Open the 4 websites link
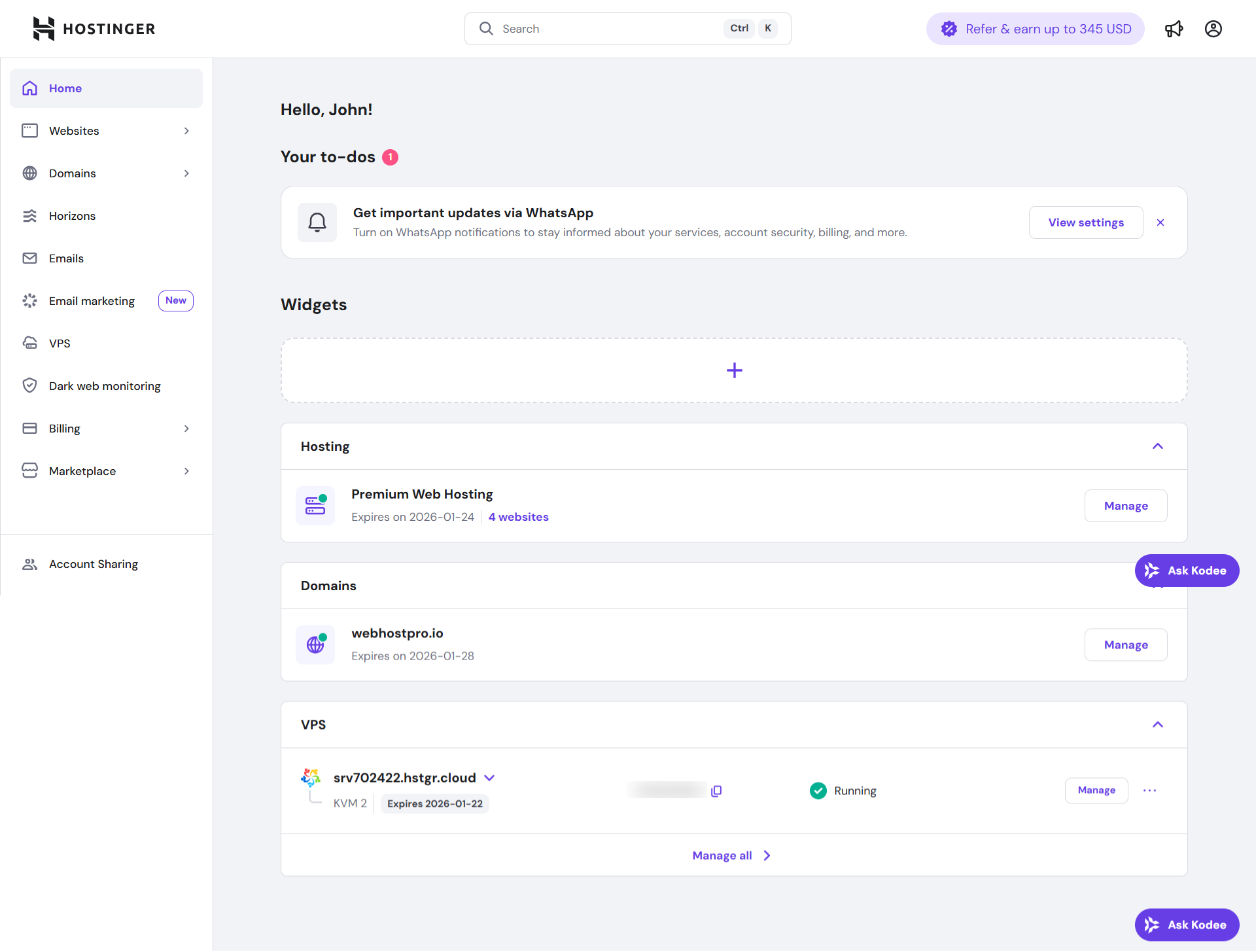 pyautogui.click(x=518, y=517)
